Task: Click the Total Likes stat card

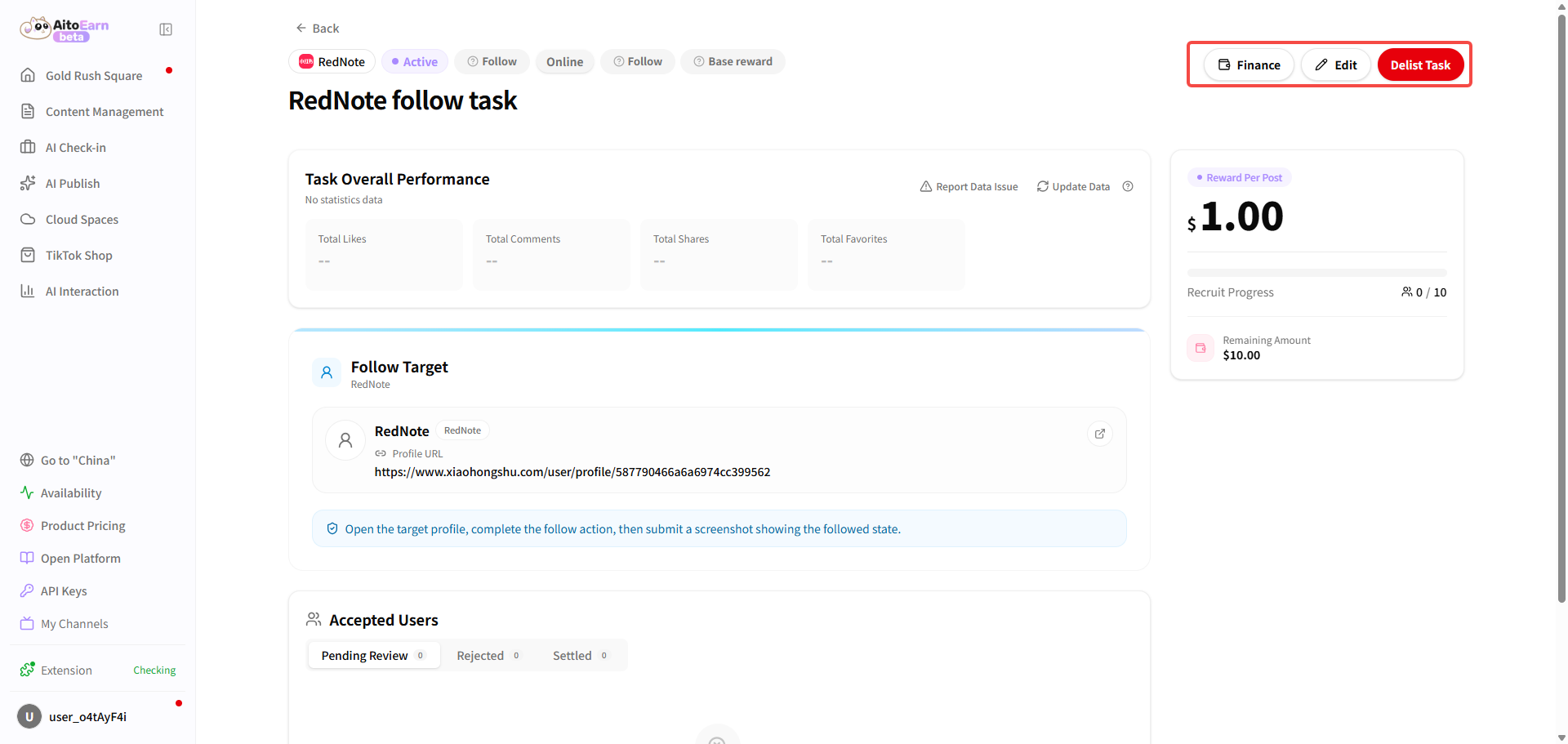Action: [x=384, y=254]
